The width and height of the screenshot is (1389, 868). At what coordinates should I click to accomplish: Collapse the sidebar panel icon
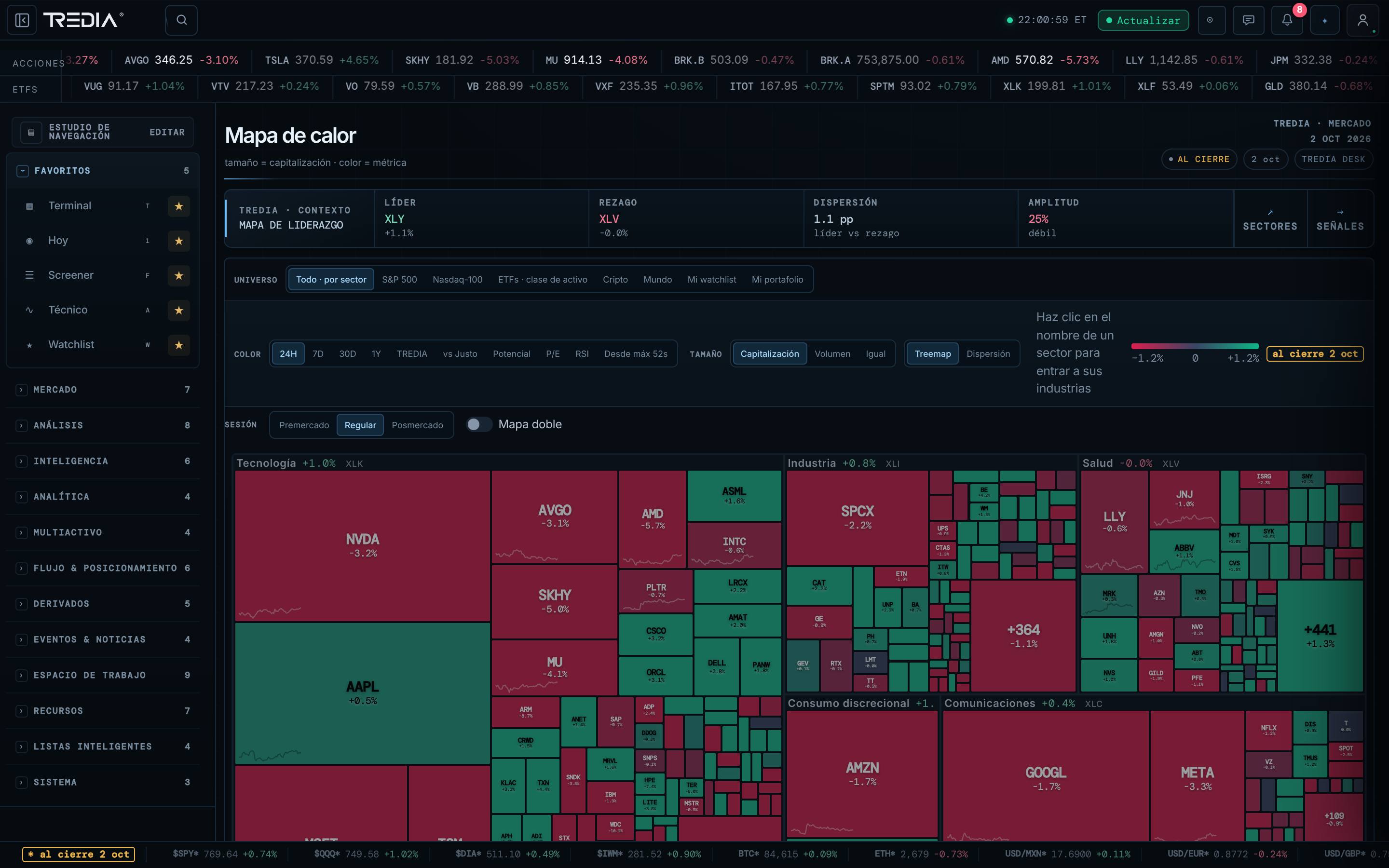(22, 20)
